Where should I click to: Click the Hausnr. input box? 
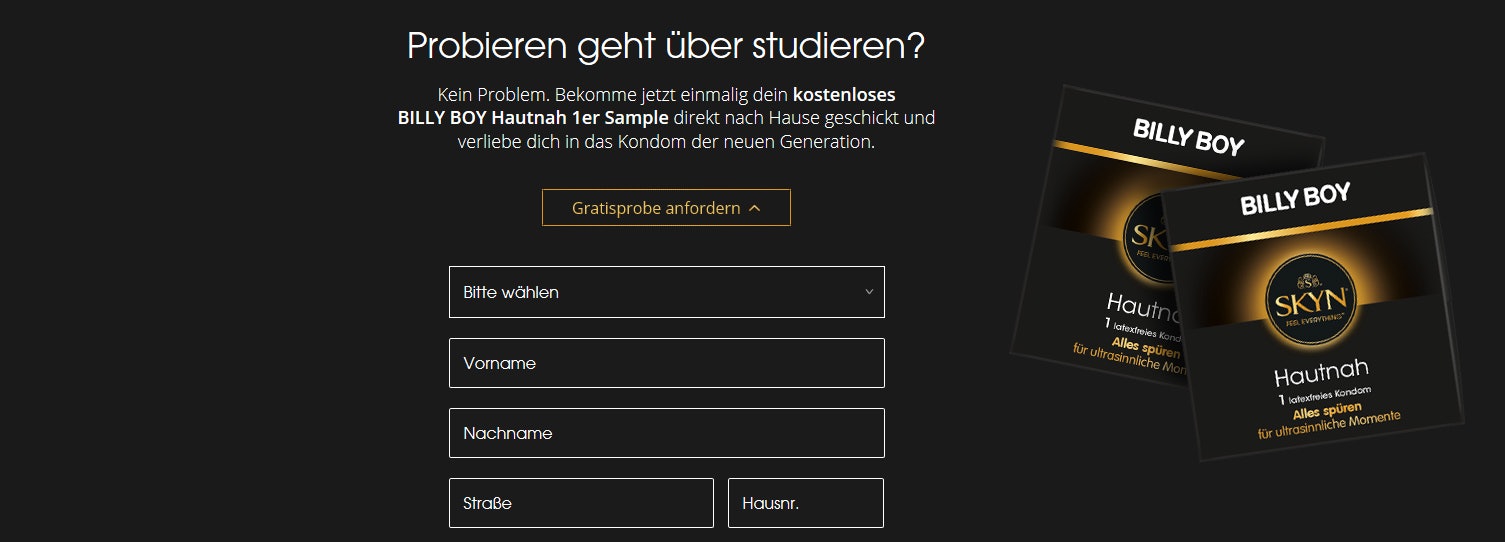805,503
